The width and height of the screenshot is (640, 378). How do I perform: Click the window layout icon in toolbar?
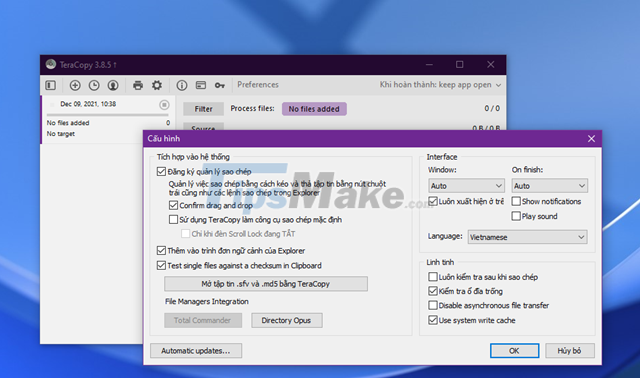pos(201,85)
